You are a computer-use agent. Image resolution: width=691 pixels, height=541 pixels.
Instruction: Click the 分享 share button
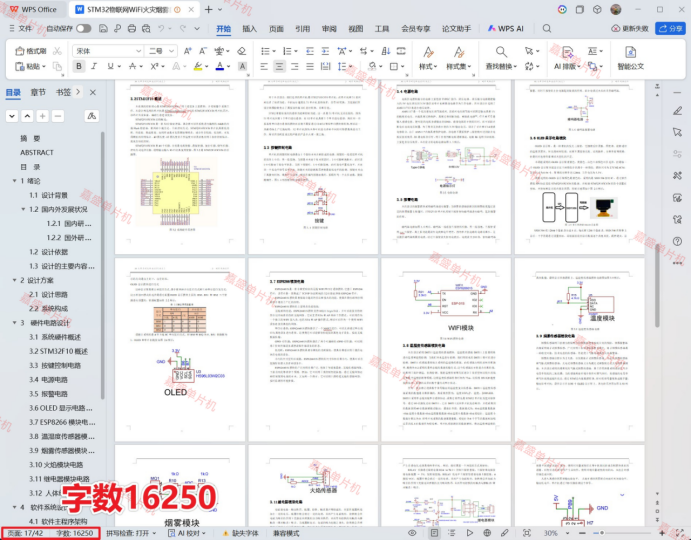670,28
